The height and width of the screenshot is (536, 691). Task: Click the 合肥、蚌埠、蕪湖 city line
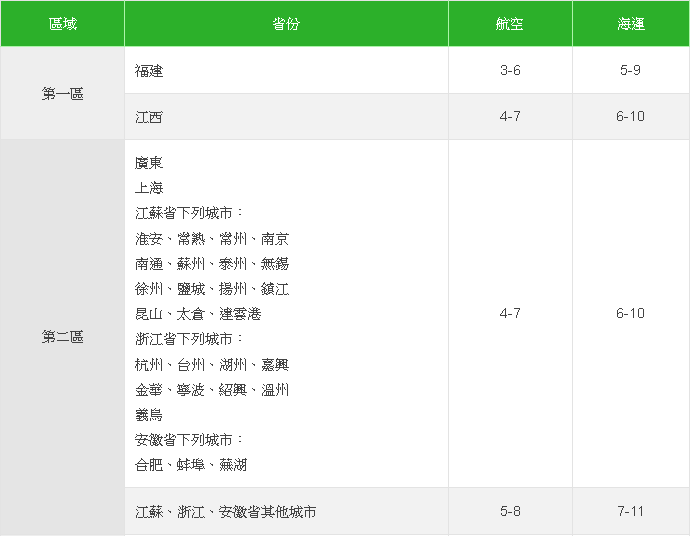pos(192,465)
